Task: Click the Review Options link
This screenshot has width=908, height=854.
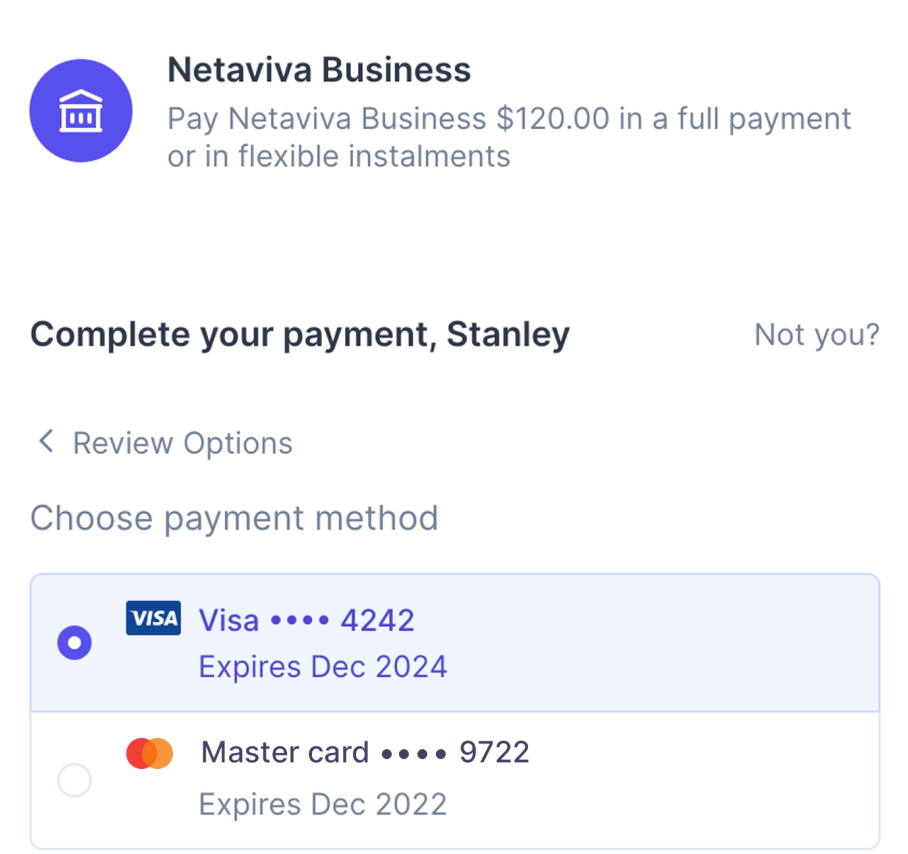Action: tap(182, 441)
